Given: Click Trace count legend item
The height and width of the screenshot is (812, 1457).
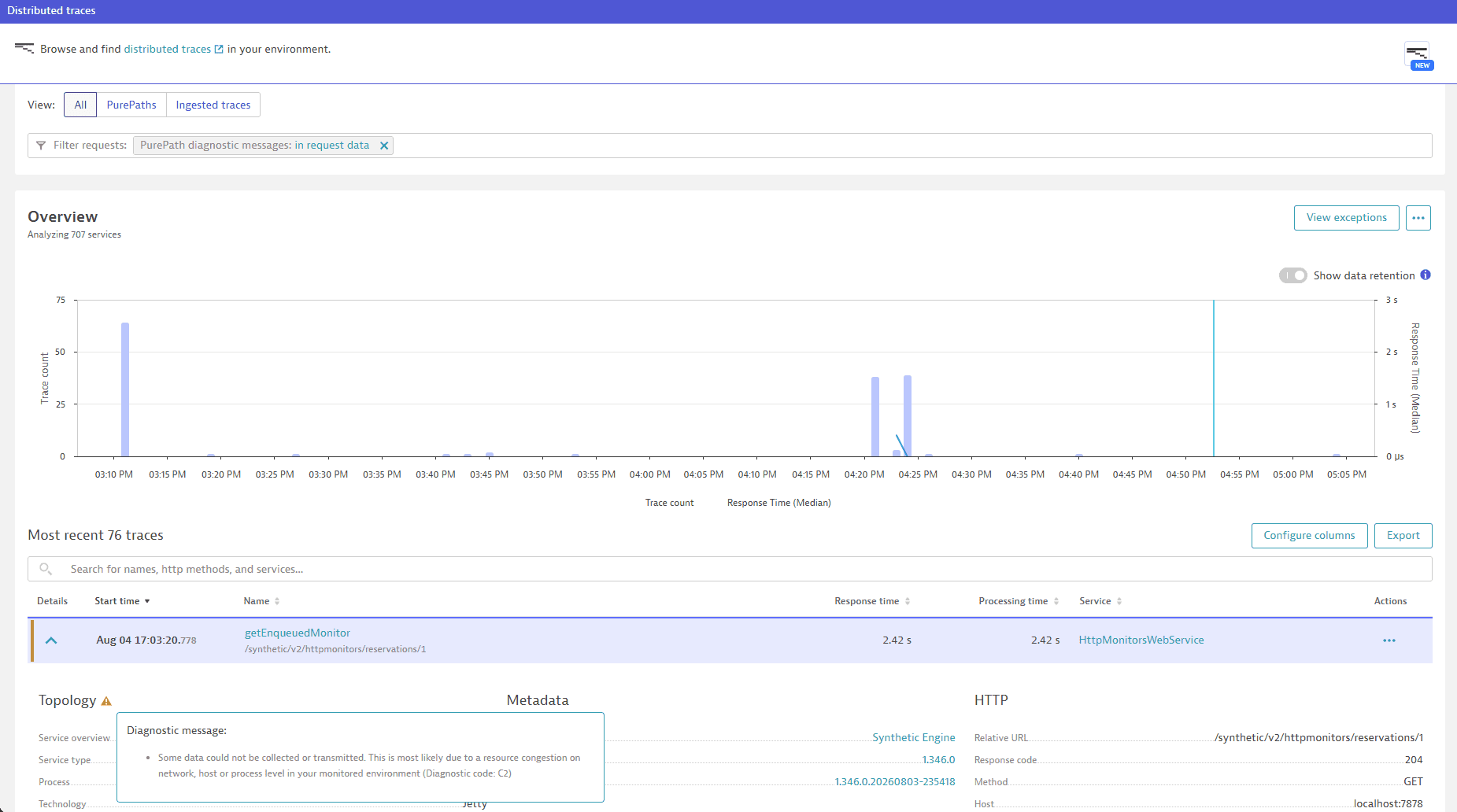Looking at the screenshot, I should point(669,503).
